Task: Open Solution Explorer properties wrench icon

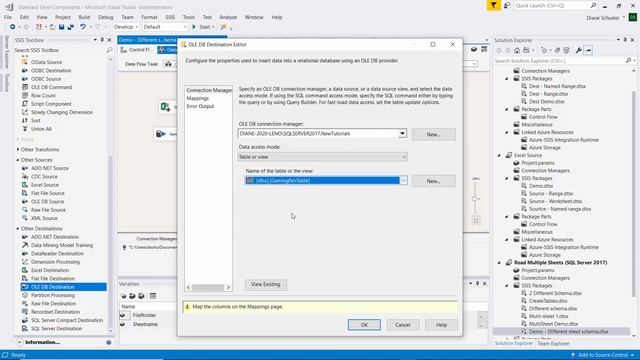Action: [x=578, y=50]
